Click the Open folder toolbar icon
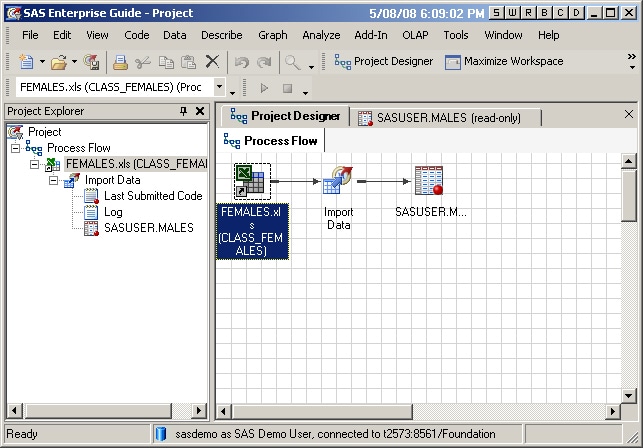Screen dimensions: 643x448 58,62
